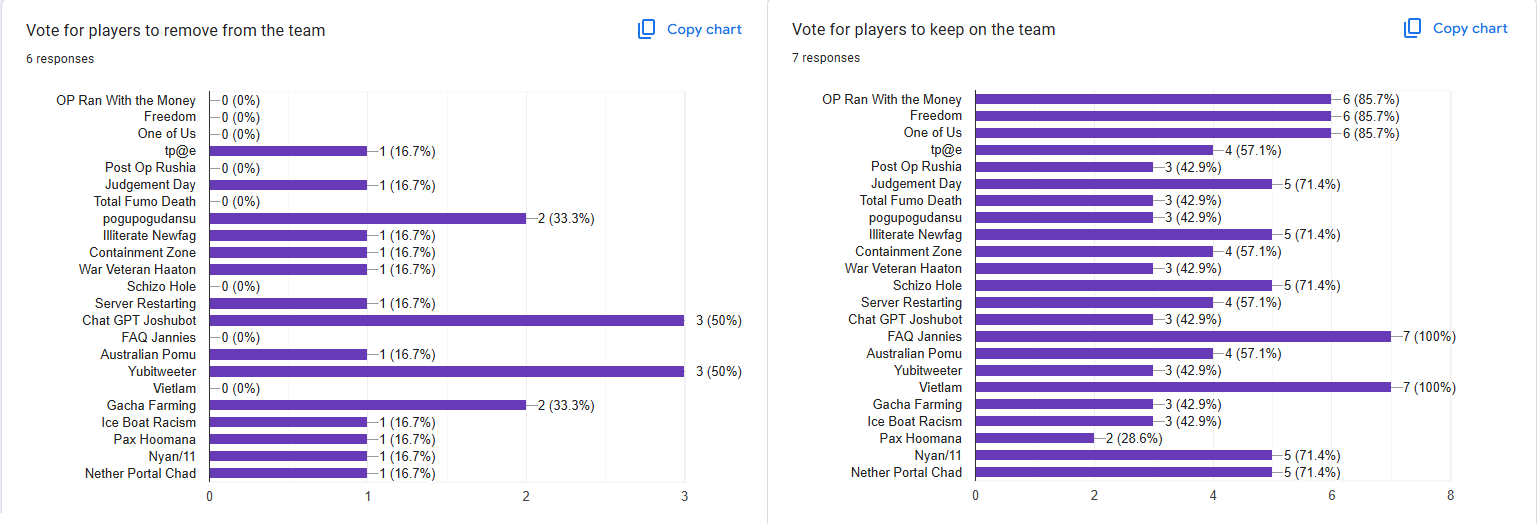Click the tp@e bar in the remove chart
The height and width of the screenshot is (524, 1538).
pos(288,151)
